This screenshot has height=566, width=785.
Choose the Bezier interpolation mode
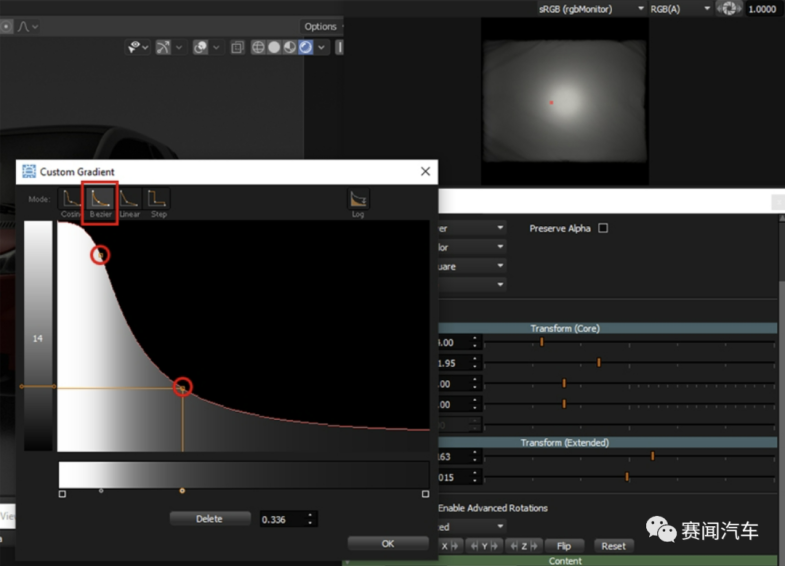click(100, 198)
